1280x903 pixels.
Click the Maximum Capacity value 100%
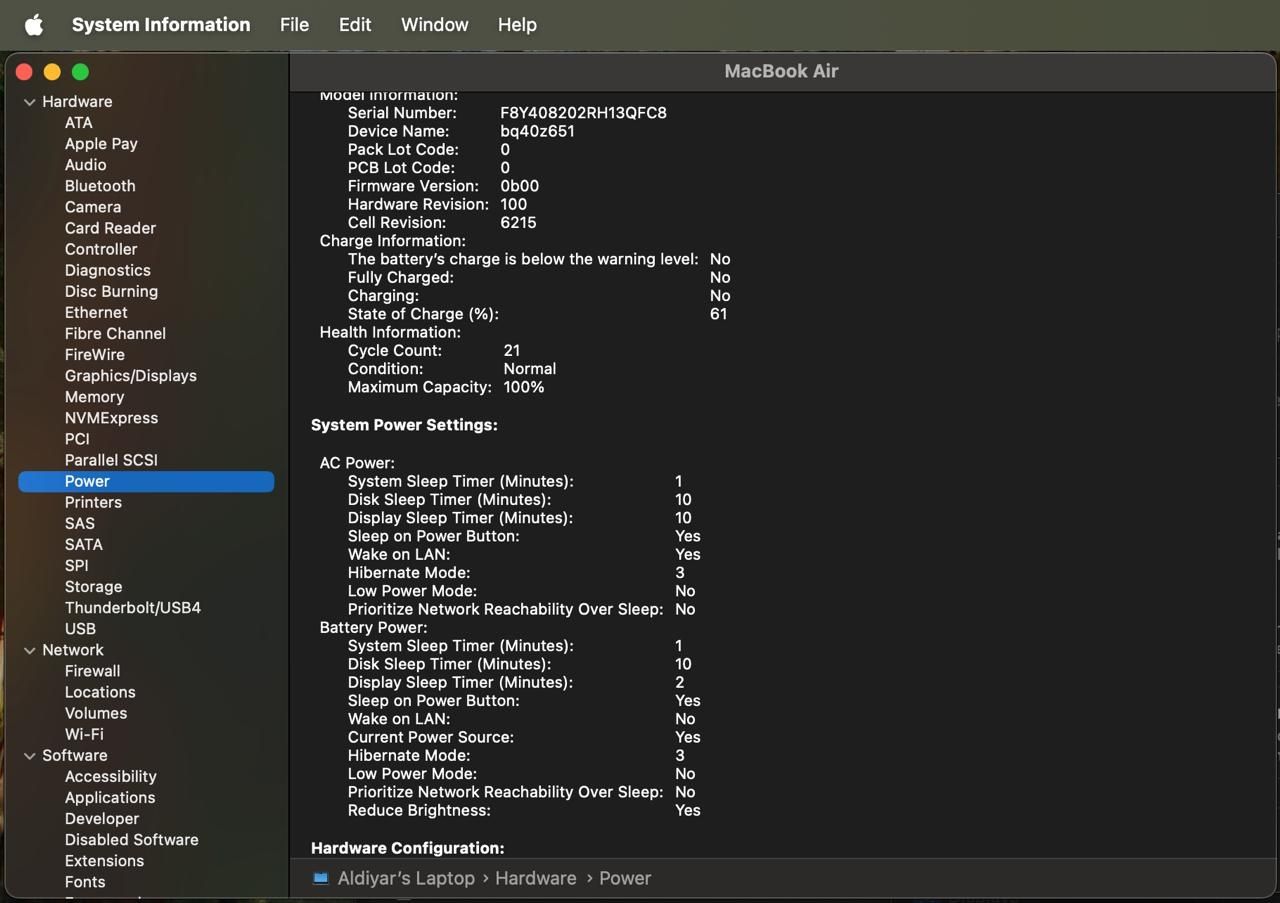[524, 387]
